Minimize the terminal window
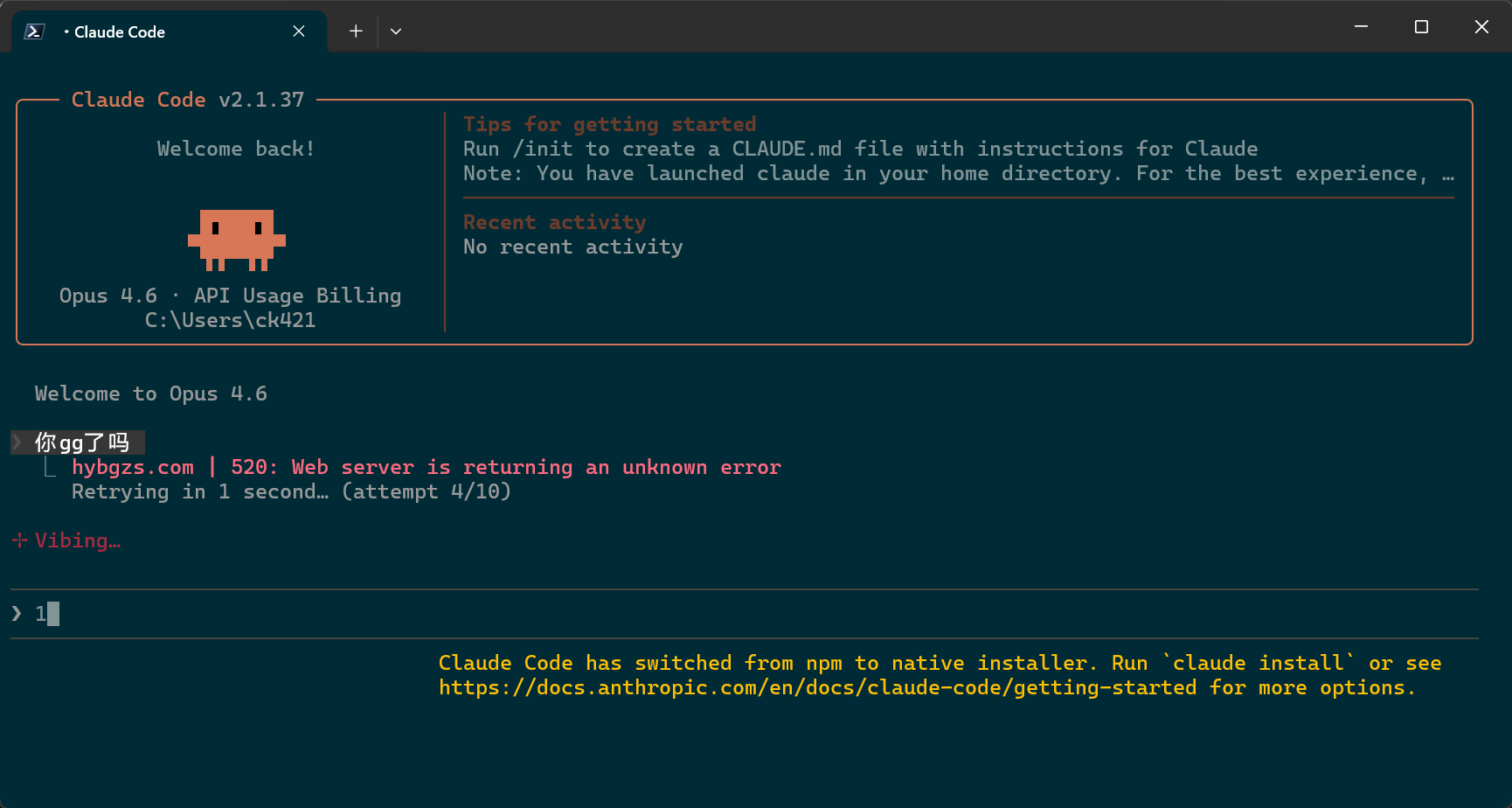This screenshot has height=808, width=1512. tap(1361, 27)
